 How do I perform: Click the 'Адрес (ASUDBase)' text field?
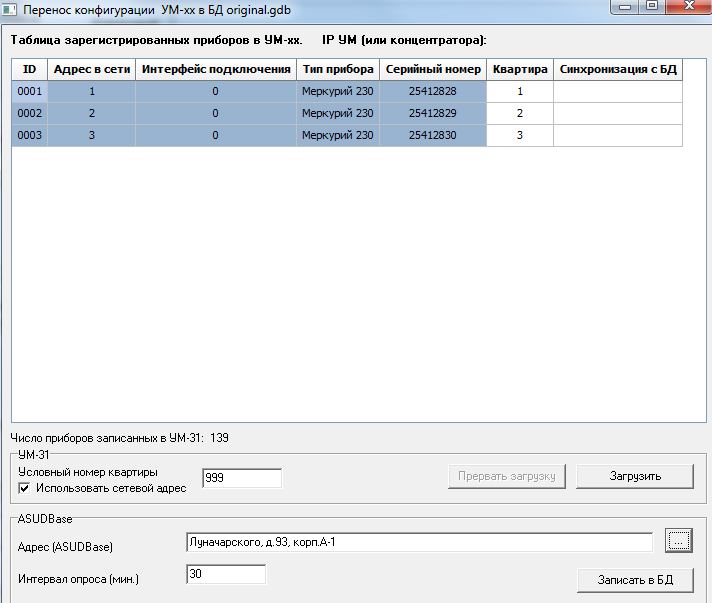419,542
